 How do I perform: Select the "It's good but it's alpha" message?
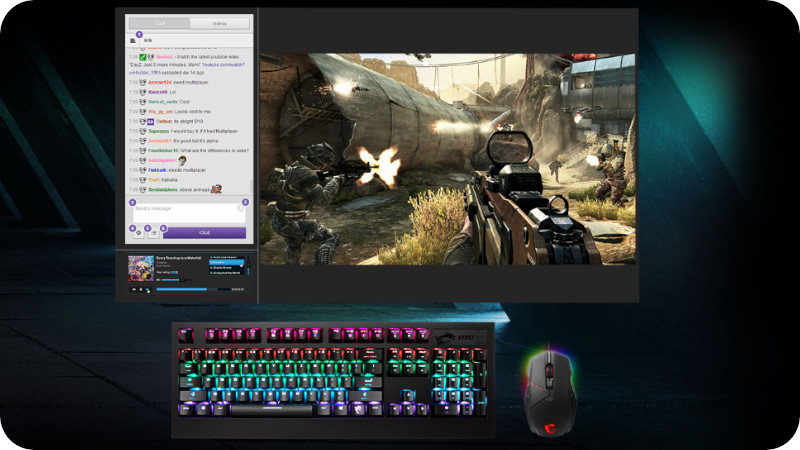[x=195, y=141]
